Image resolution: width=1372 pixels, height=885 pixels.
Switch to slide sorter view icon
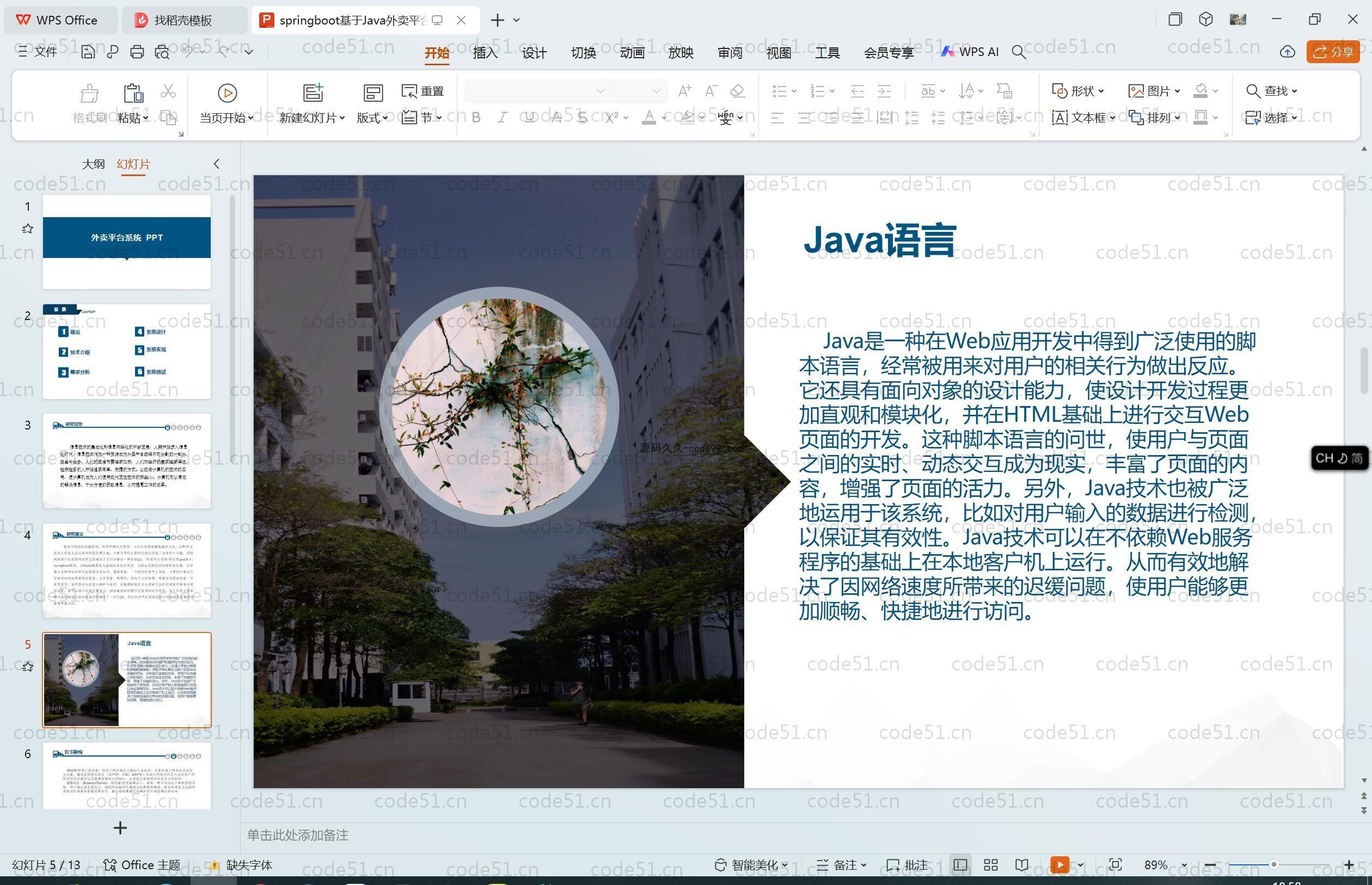[990, 865]
